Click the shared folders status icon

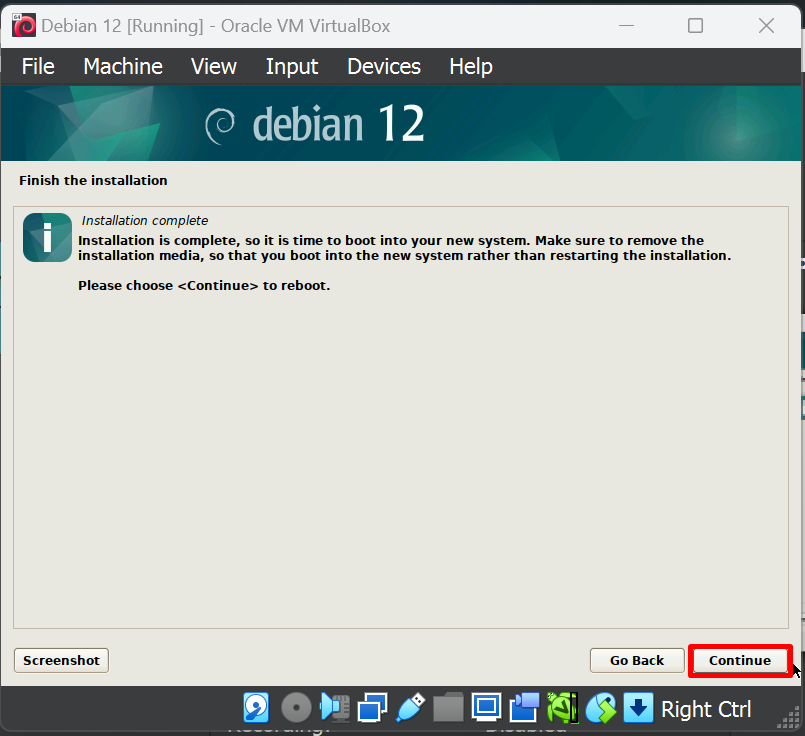(448, 708)
